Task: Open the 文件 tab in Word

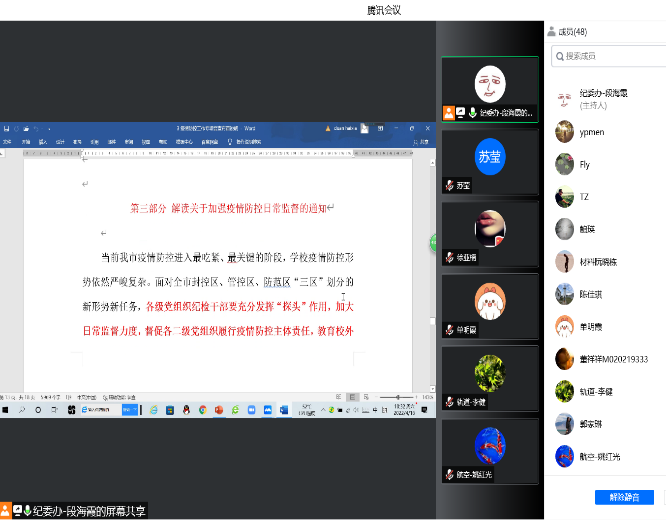Action: coord(7,142)
